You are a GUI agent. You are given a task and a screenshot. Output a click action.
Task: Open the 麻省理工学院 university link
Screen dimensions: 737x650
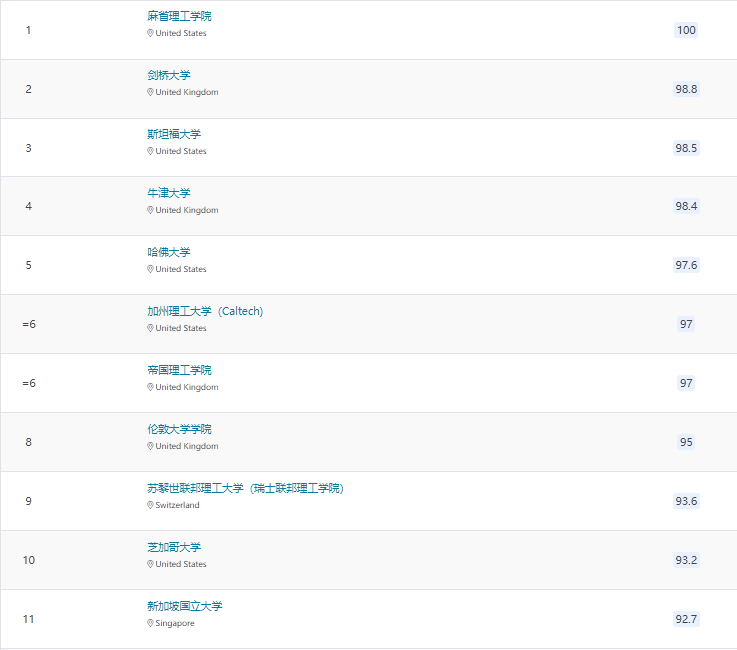179,16
